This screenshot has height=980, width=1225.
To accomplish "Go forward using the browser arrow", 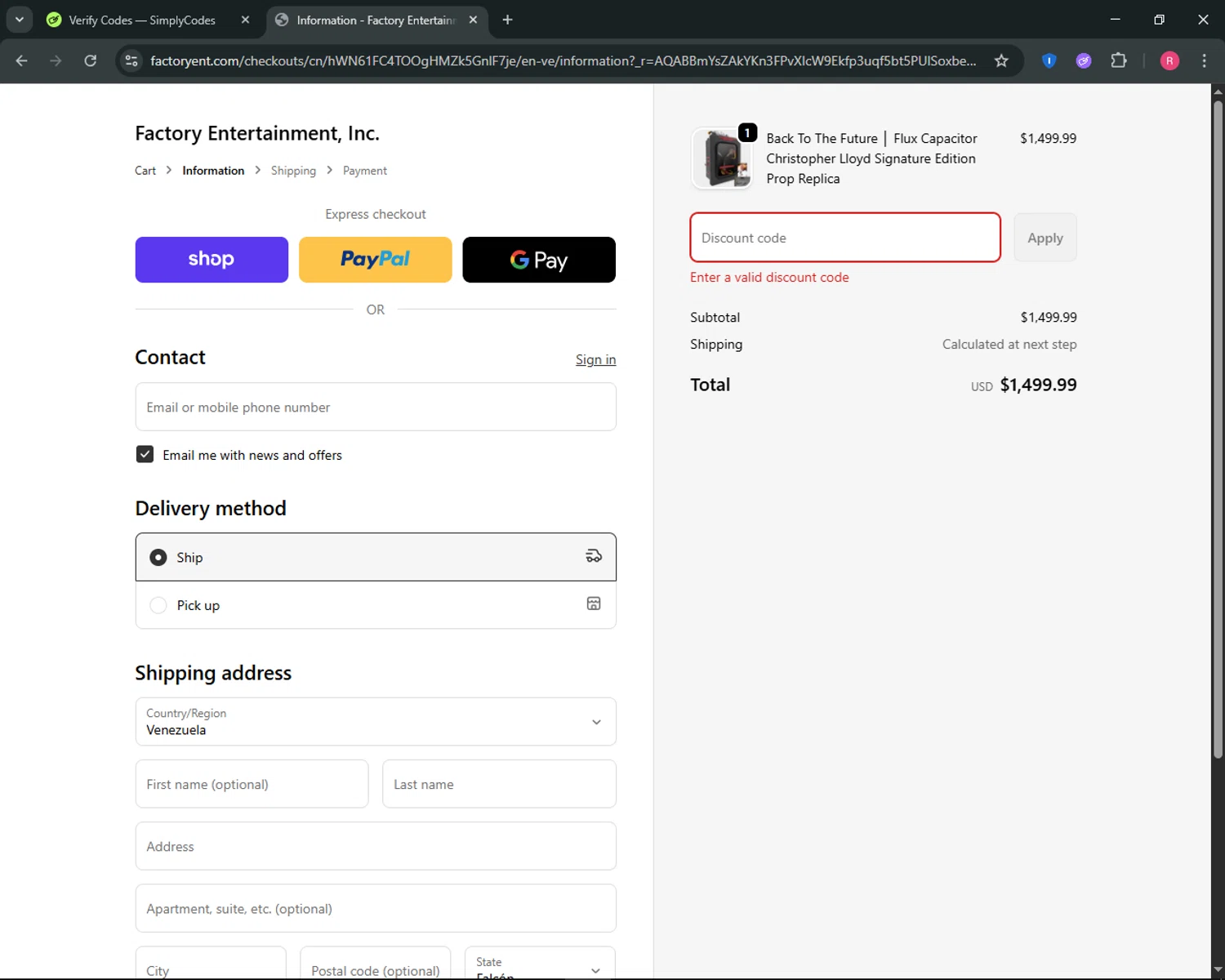I will pos(56,60).
